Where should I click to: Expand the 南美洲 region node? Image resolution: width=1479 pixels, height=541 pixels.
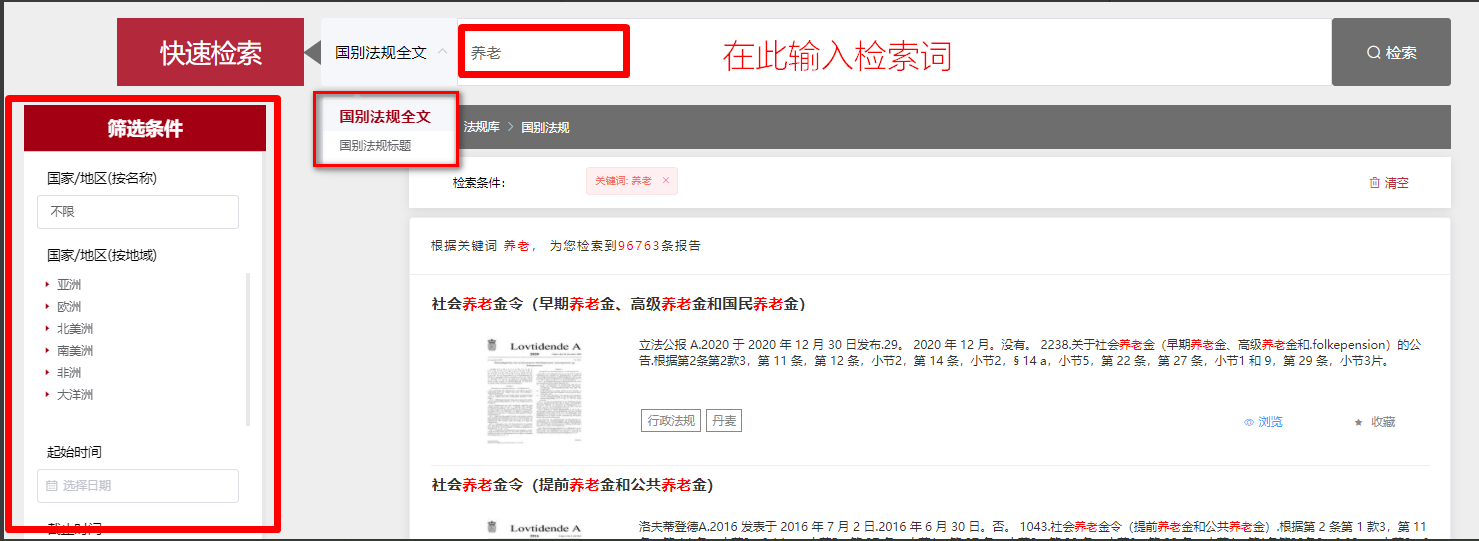(x=47, y=351)
